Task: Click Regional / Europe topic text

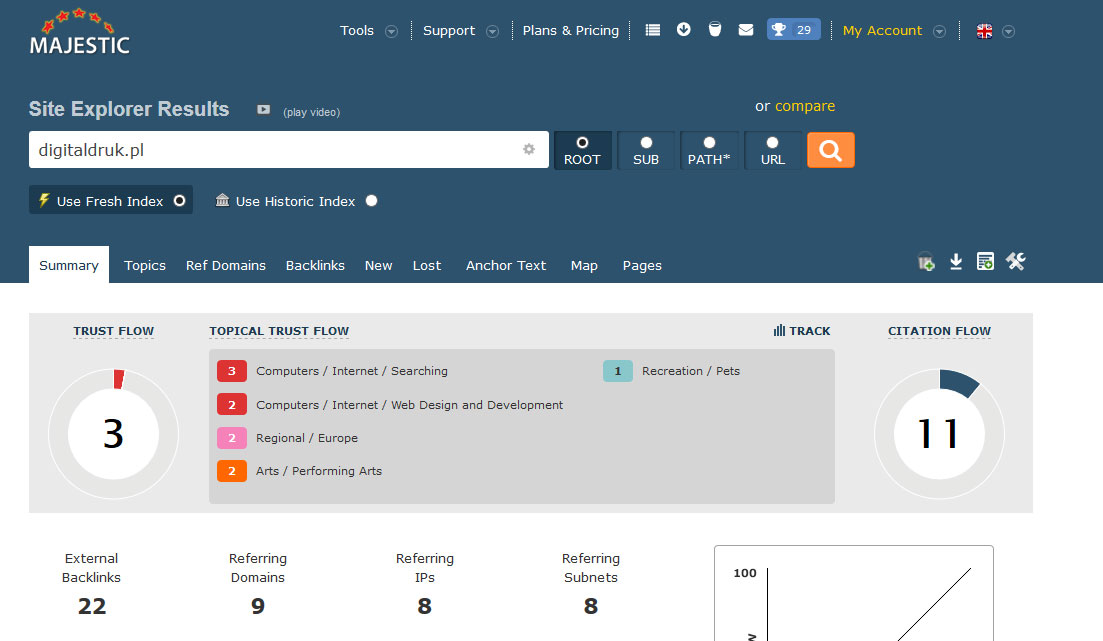Action: click(307, 438)
